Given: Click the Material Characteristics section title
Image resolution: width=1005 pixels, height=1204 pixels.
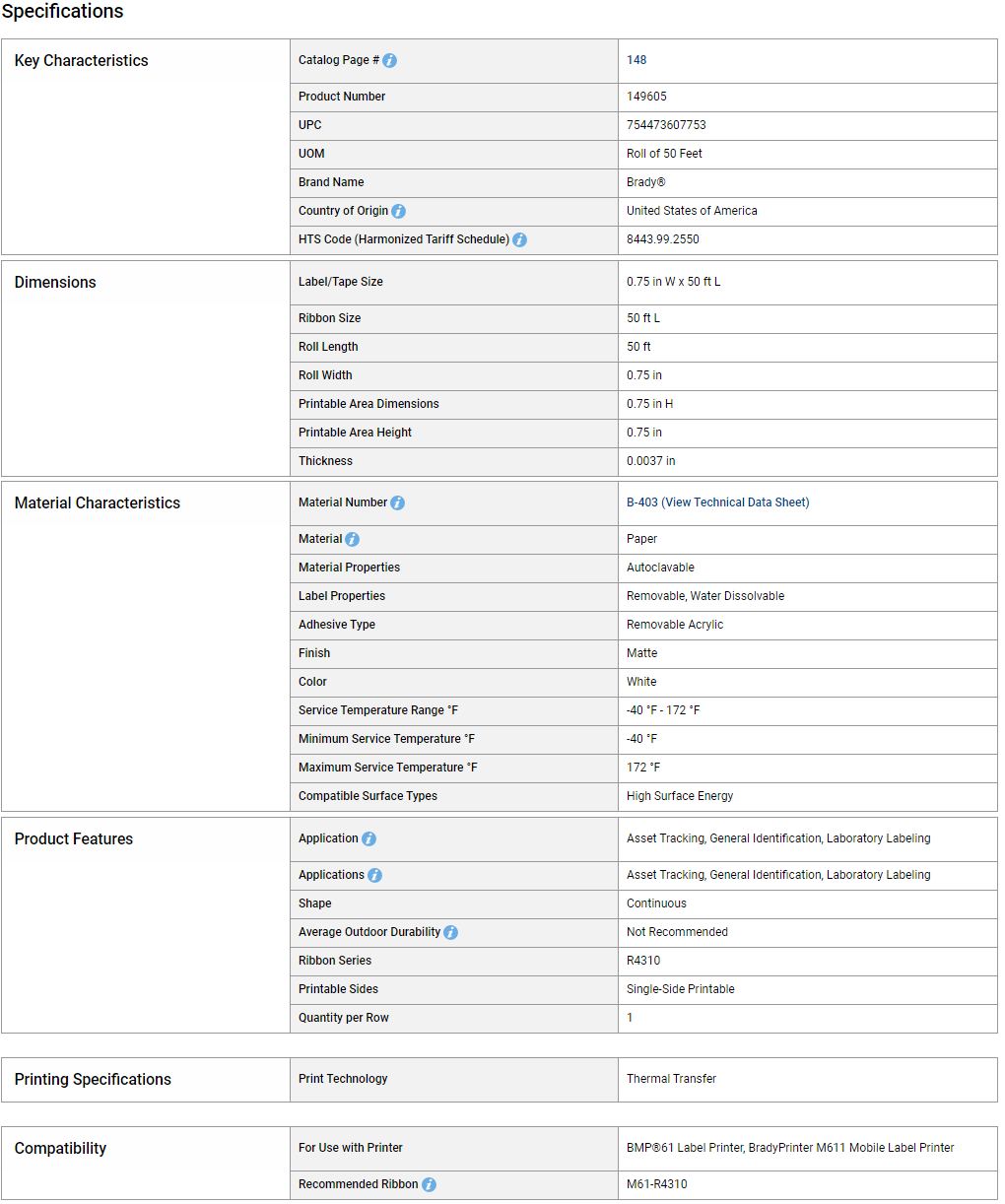Looking at the screenshot, I should (98, 502).
